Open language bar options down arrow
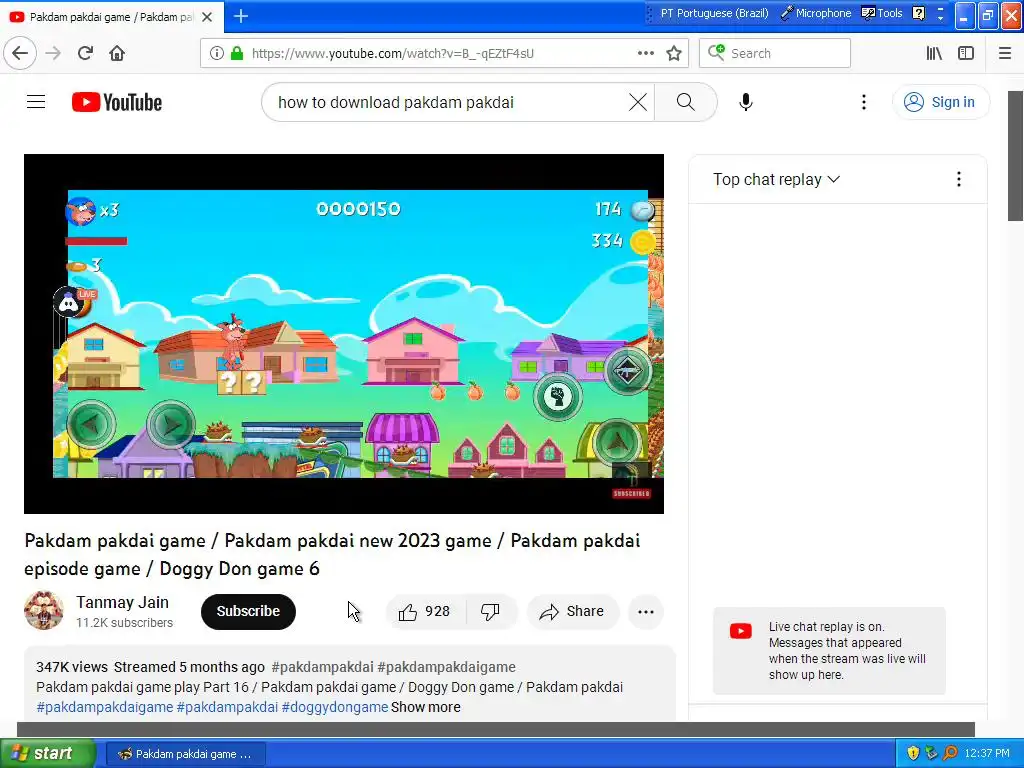 pos(940,18)
